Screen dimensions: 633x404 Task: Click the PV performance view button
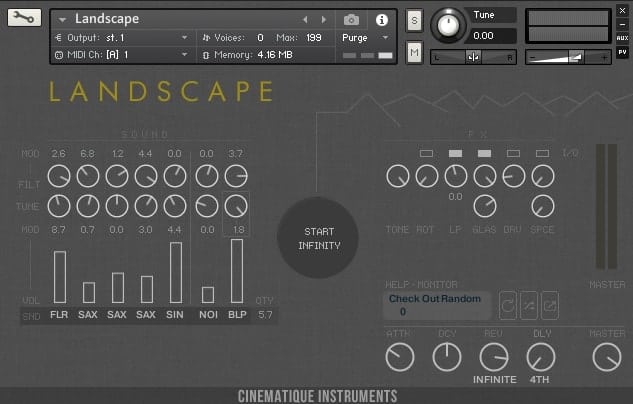pyautogui.click(x=622, y=52)
